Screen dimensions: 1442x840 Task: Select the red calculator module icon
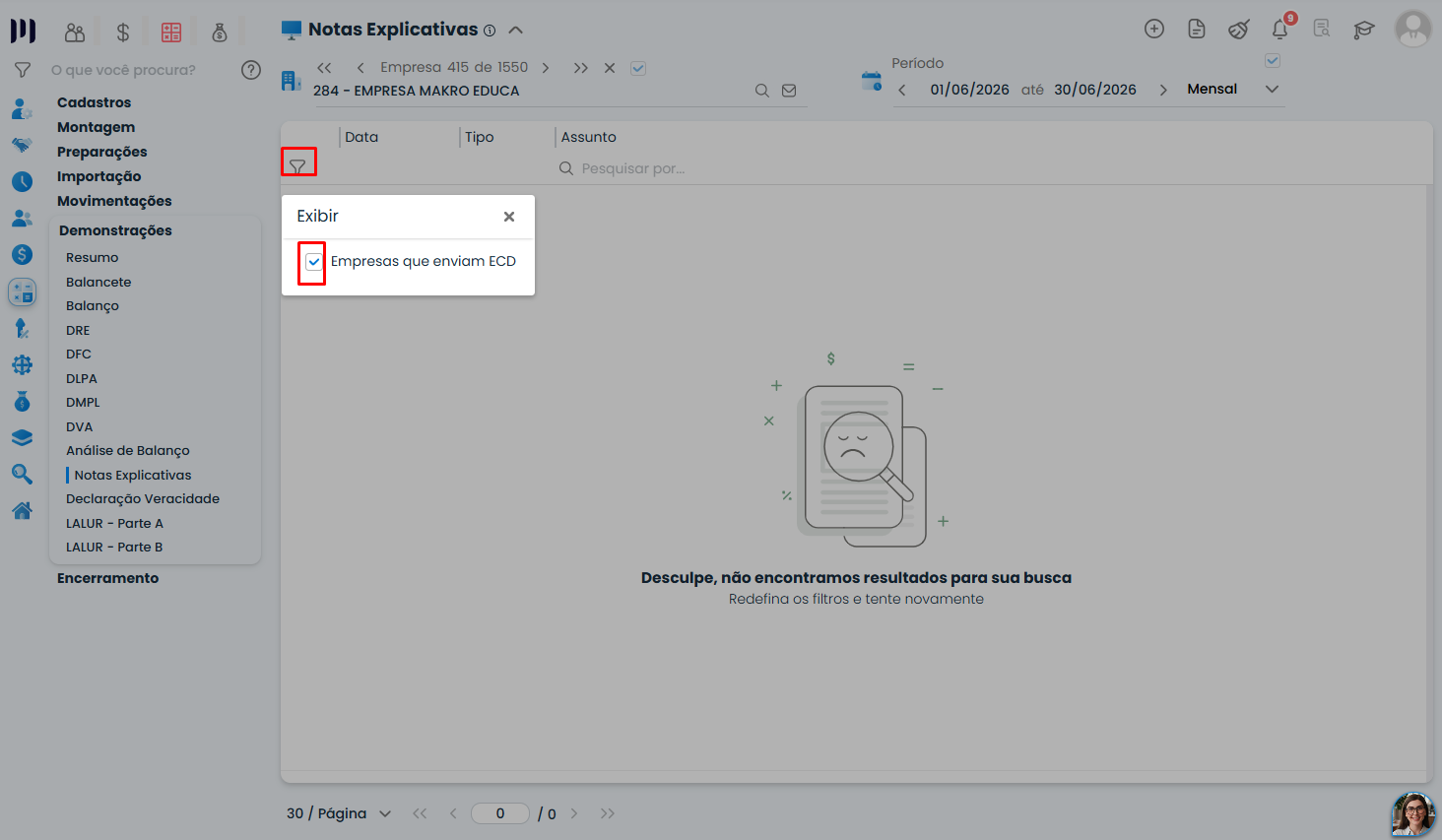tap(171, 32)
